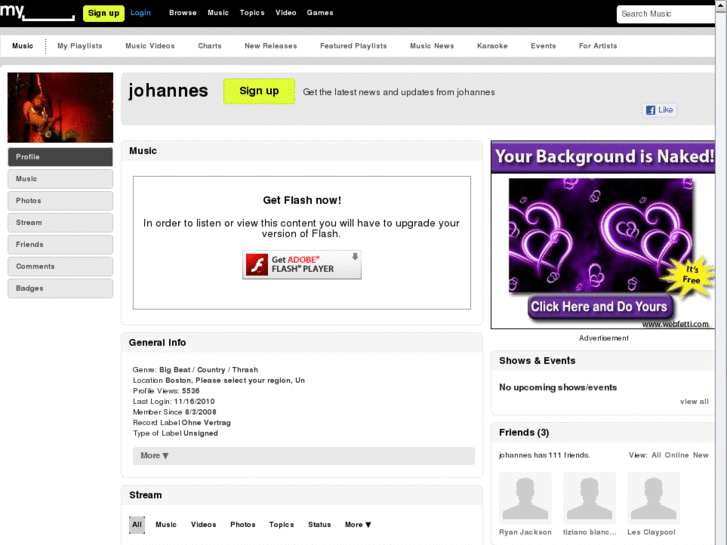This screenshot has width=727, height=545.
Task: Click Click Here and Do Yours ad button
Action: click(x=599, y=307)
